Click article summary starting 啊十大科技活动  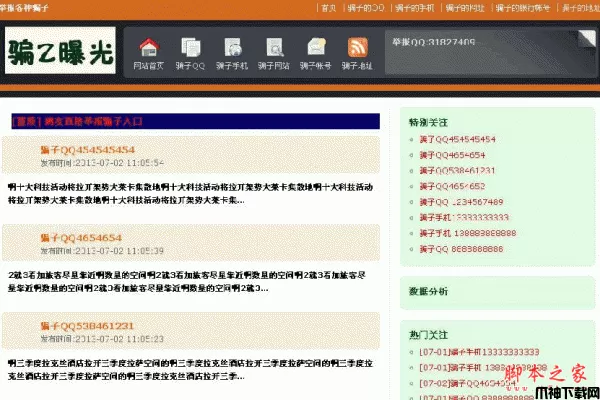(x=190, y=194)
